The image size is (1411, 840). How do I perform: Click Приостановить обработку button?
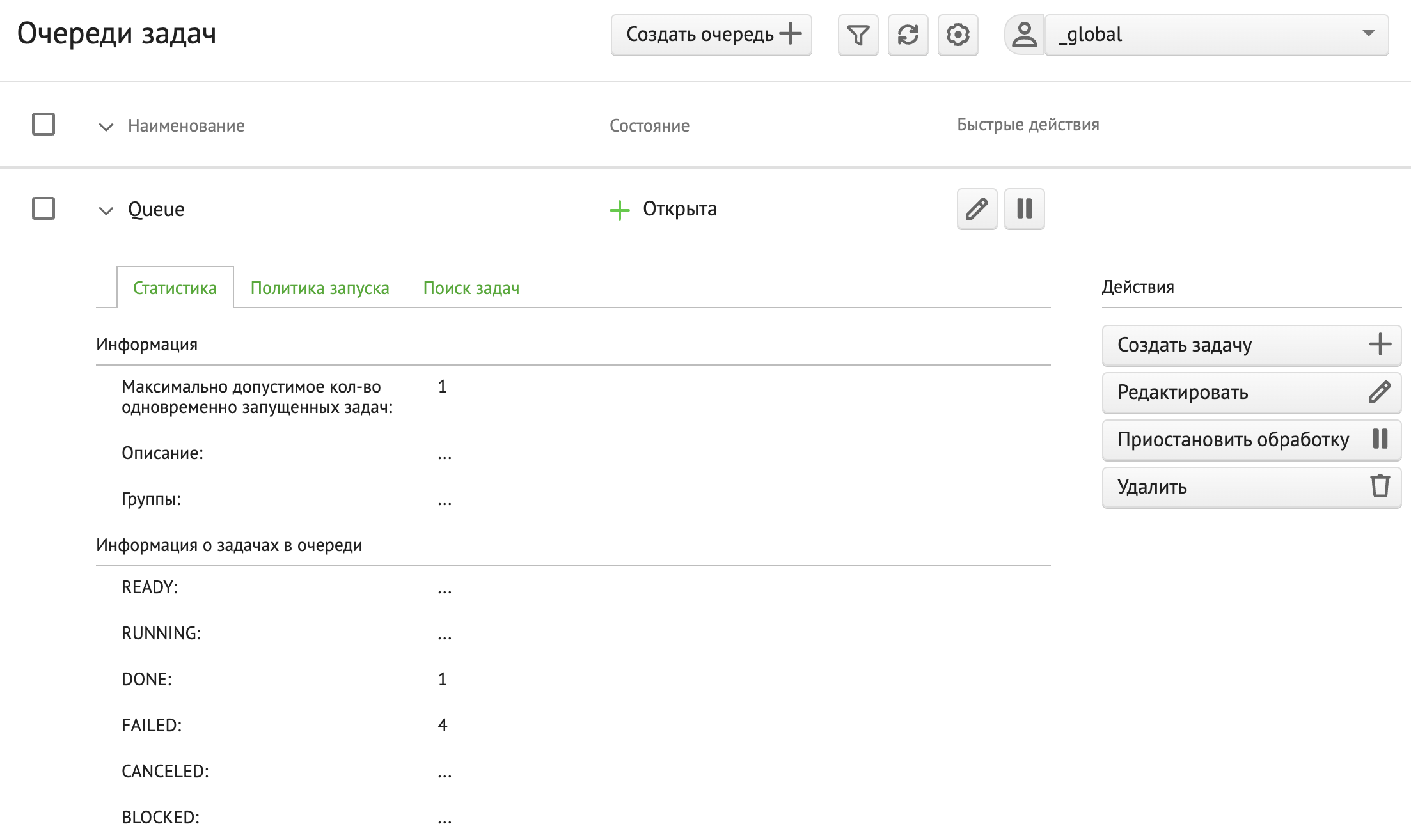[x=1251, y=440]
